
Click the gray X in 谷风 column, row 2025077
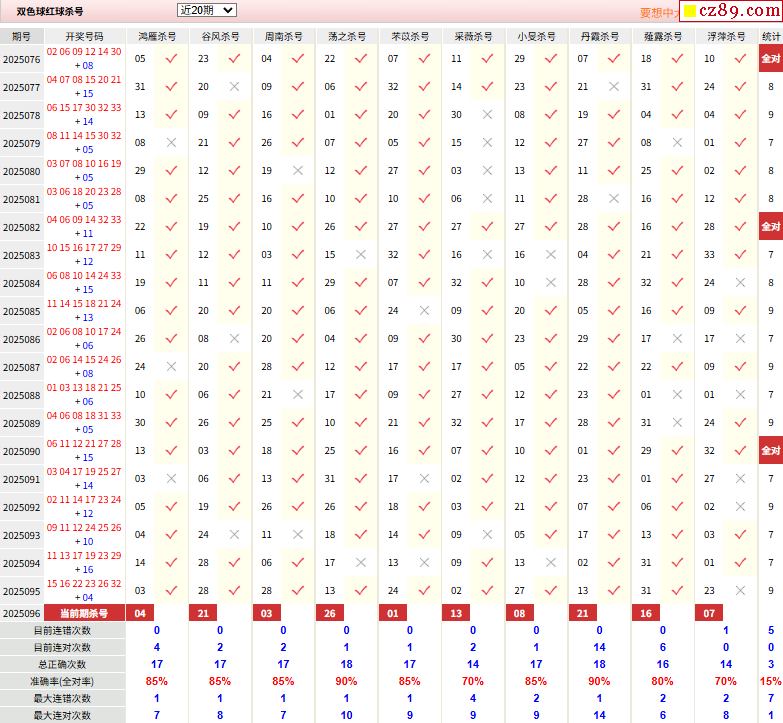[234, 86]
